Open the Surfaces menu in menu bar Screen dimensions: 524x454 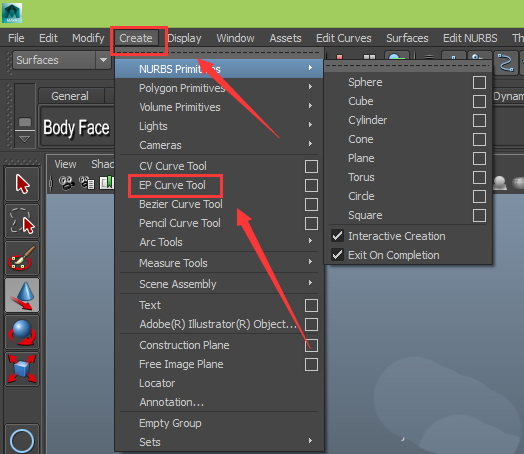coord(407,38)
